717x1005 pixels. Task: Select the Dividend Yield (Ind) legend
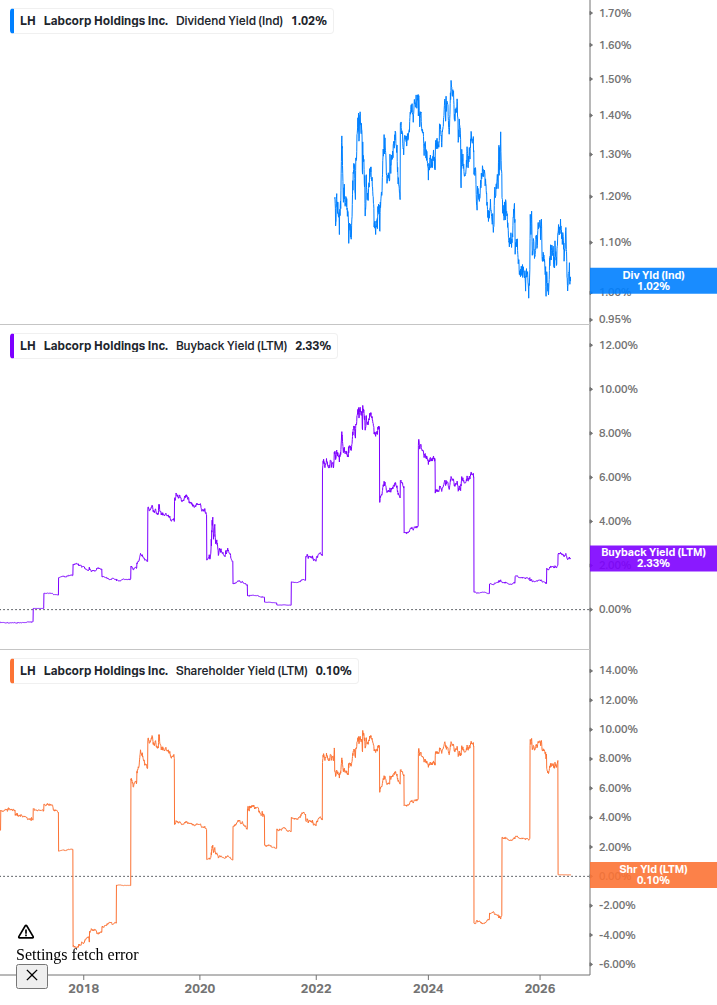(x=172, y=21)
